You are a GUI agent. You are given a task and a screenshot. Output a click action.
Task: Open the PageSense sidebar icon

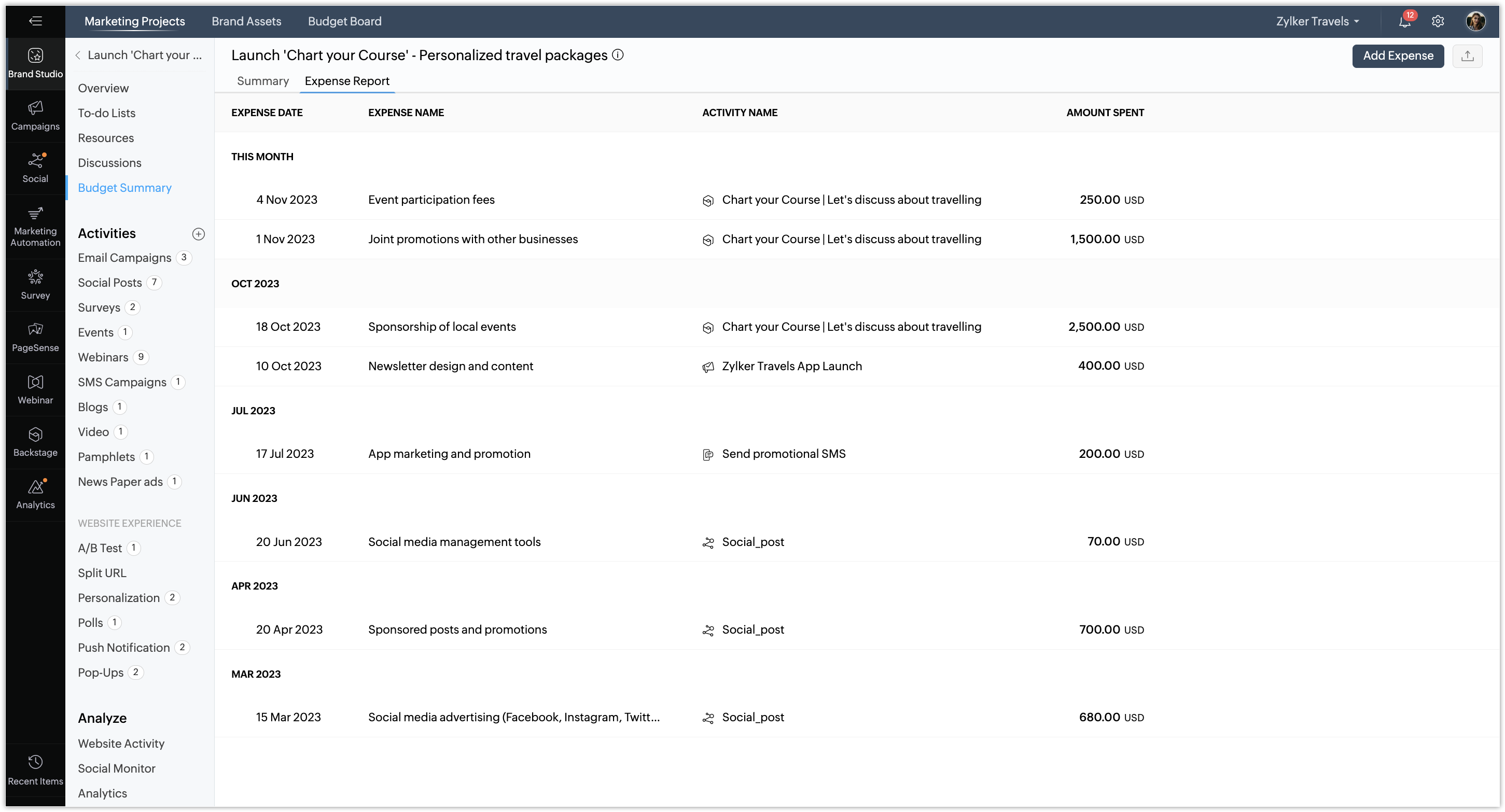point(35,337)
